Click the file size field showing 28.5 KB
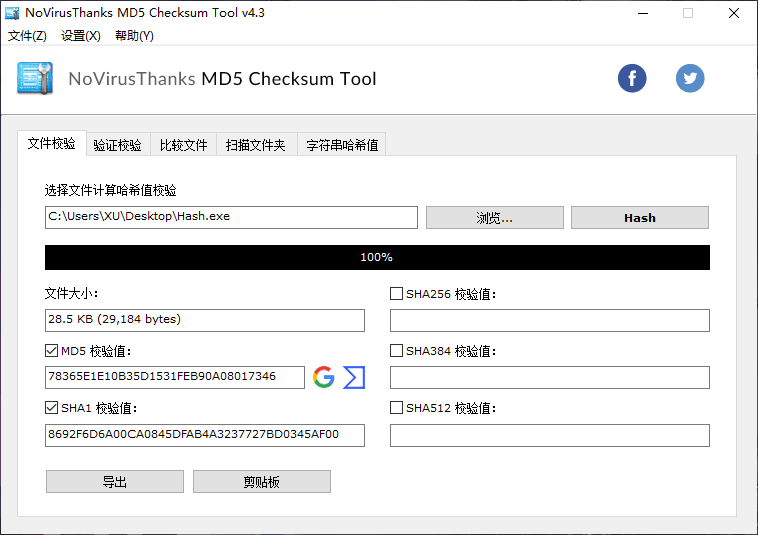This screenshot has width=758, height=535. 204,320
